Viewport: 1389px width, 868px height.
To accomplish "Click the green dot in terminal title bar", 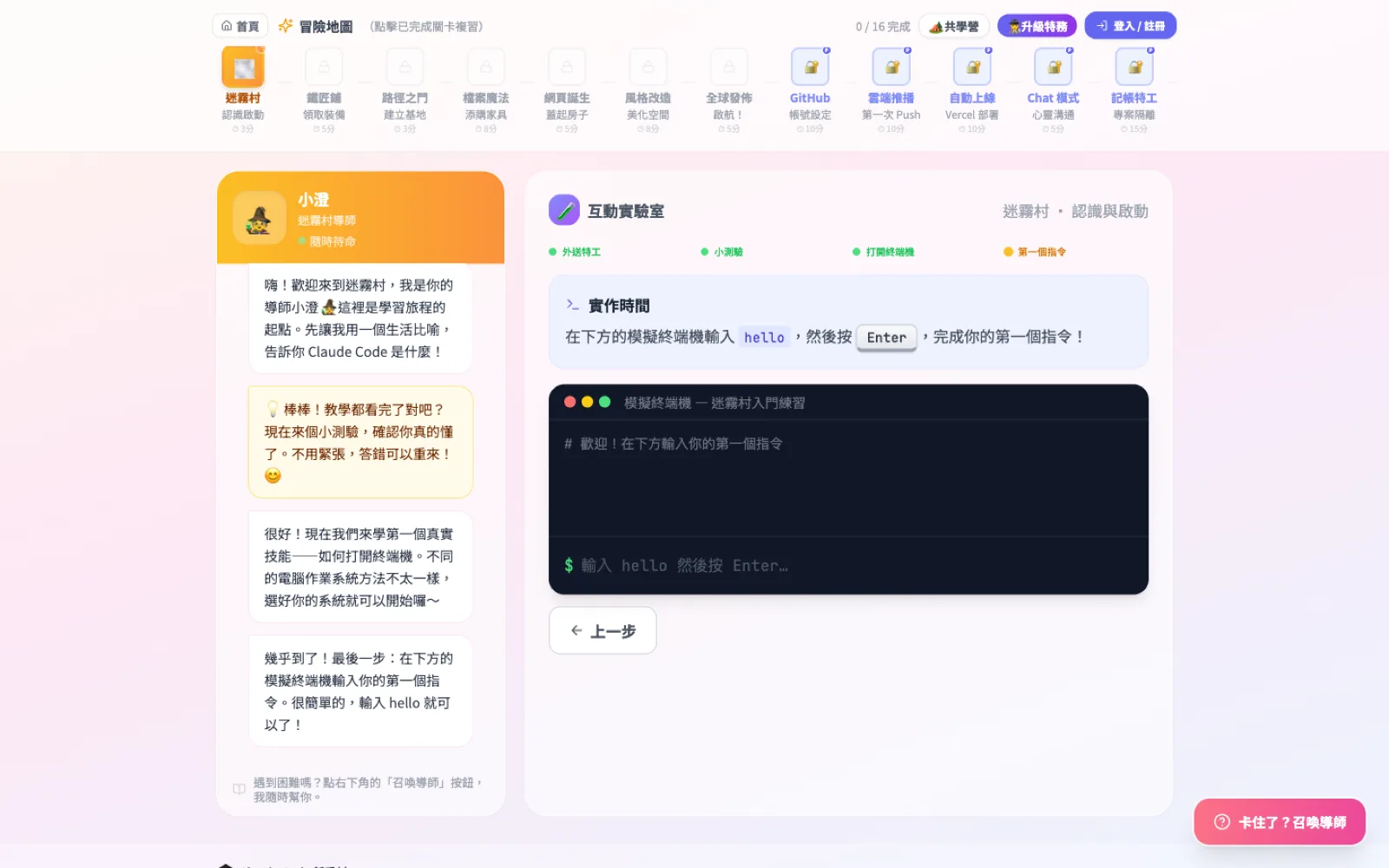I will click(605, 402).
